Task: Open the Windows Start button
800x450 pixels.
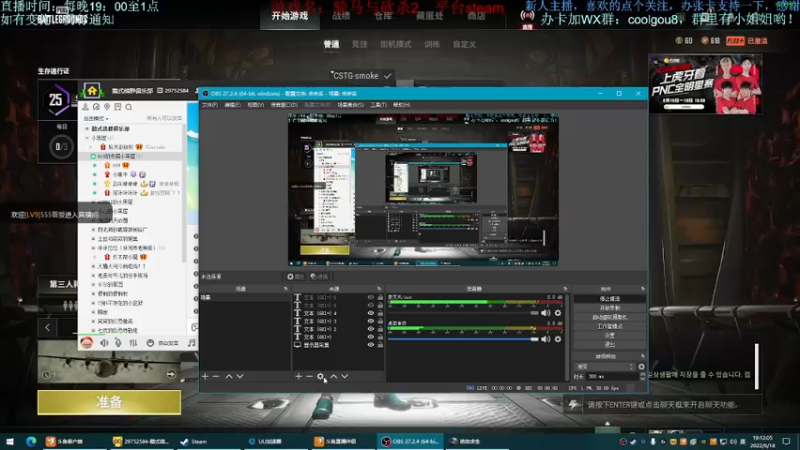Action: 10,441
